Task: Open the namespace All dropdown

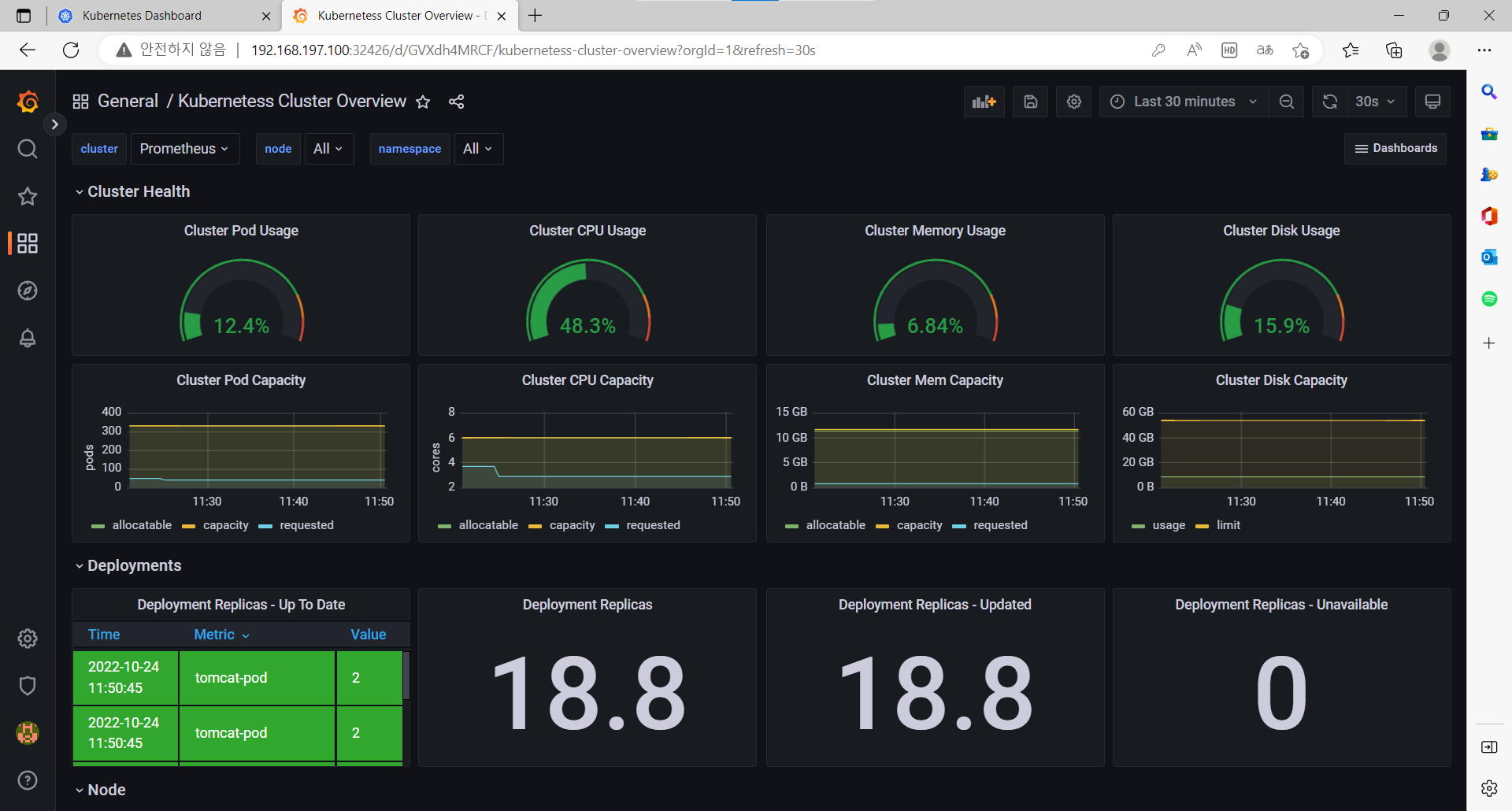Action: tap(479, 149)
